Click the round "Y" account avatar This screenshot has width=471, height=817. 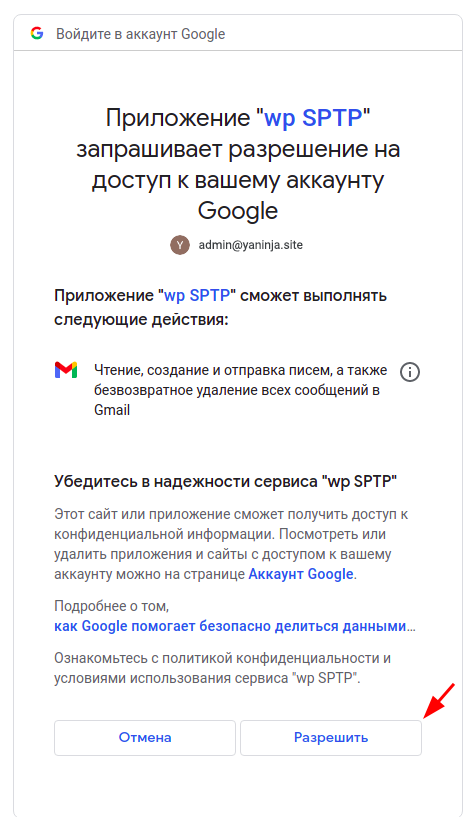click(x=180, y=245)
